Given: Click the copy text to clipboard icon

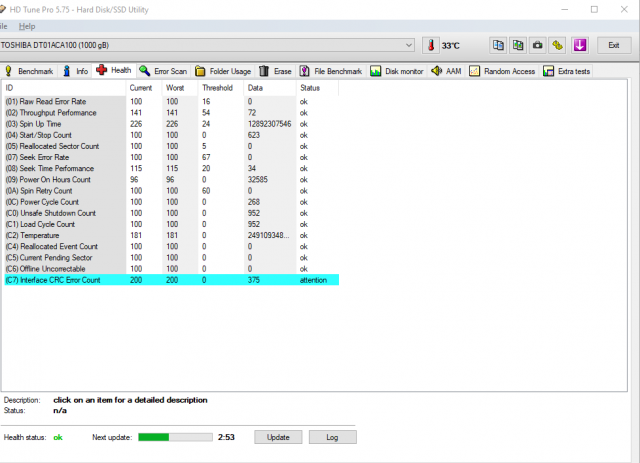Looking at the screenshot, I should 498,45.
